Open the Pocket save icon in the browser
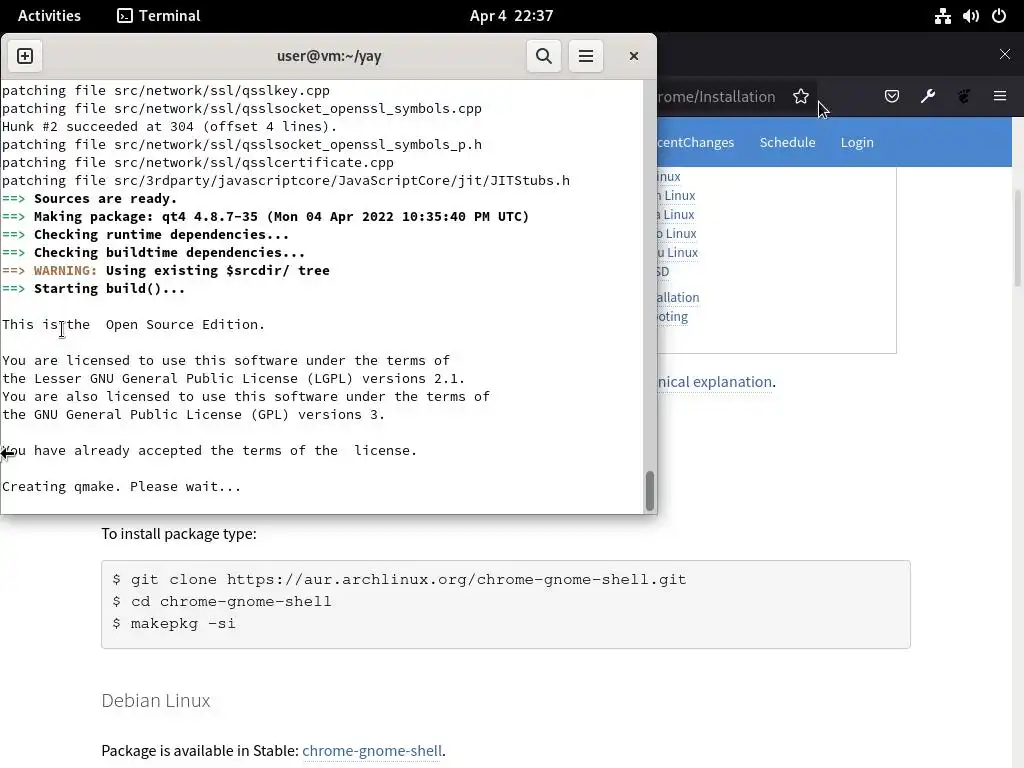Image resolution: width=1024 pixels, height=768 pixels. tap(891, 97)
